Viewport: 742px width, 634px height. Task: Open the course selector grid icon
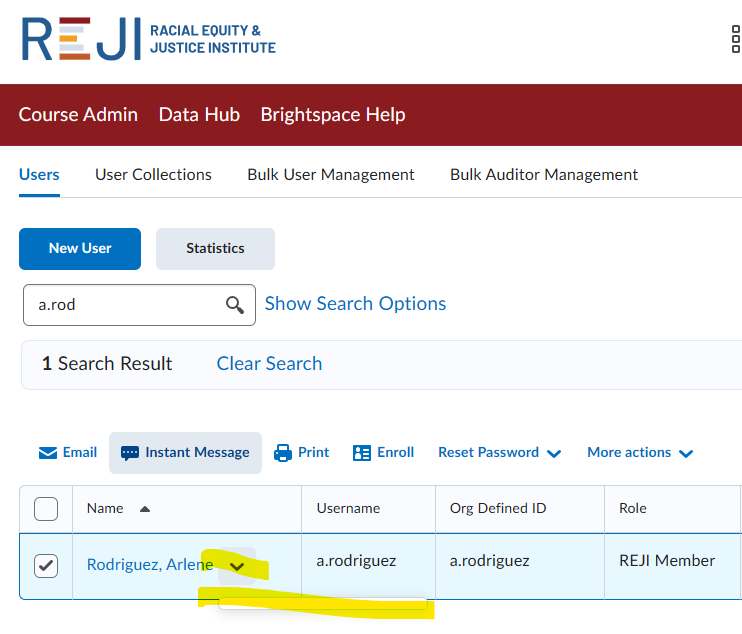coord(735,39)
